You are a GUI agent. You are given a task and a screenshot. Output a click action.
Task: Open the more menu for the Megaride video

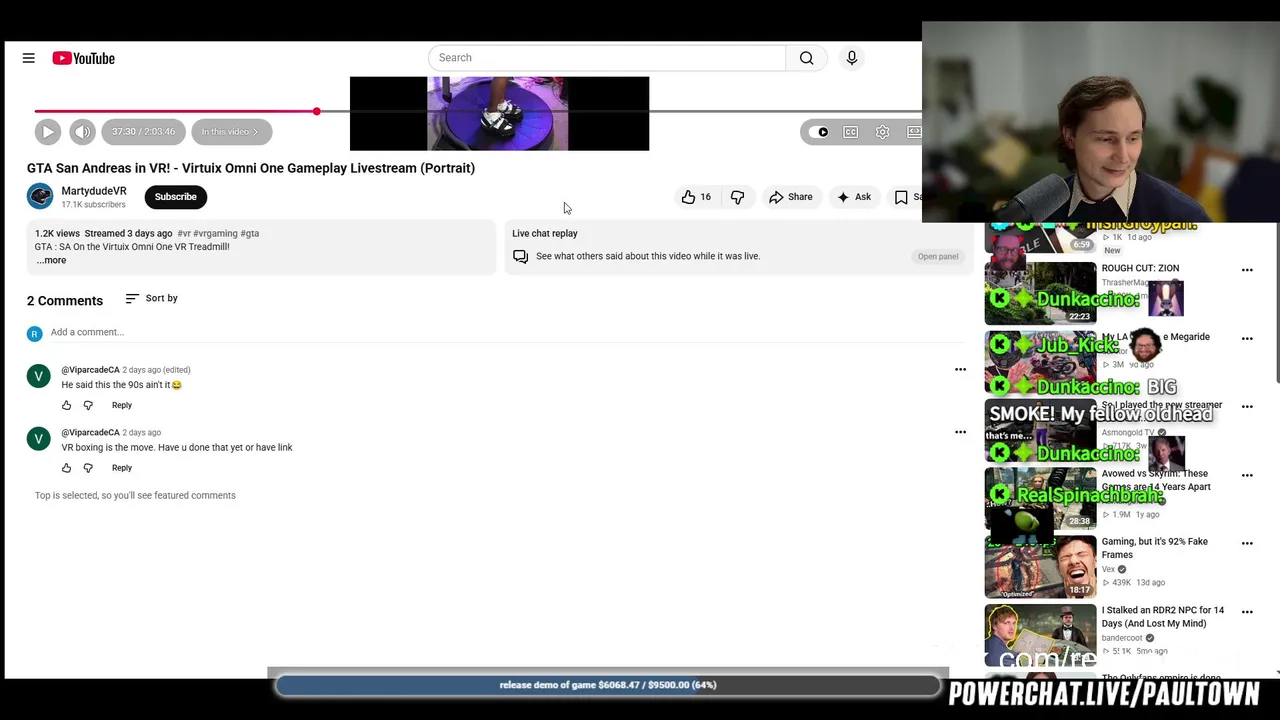pyautogui.click(x=1247, y=338)
